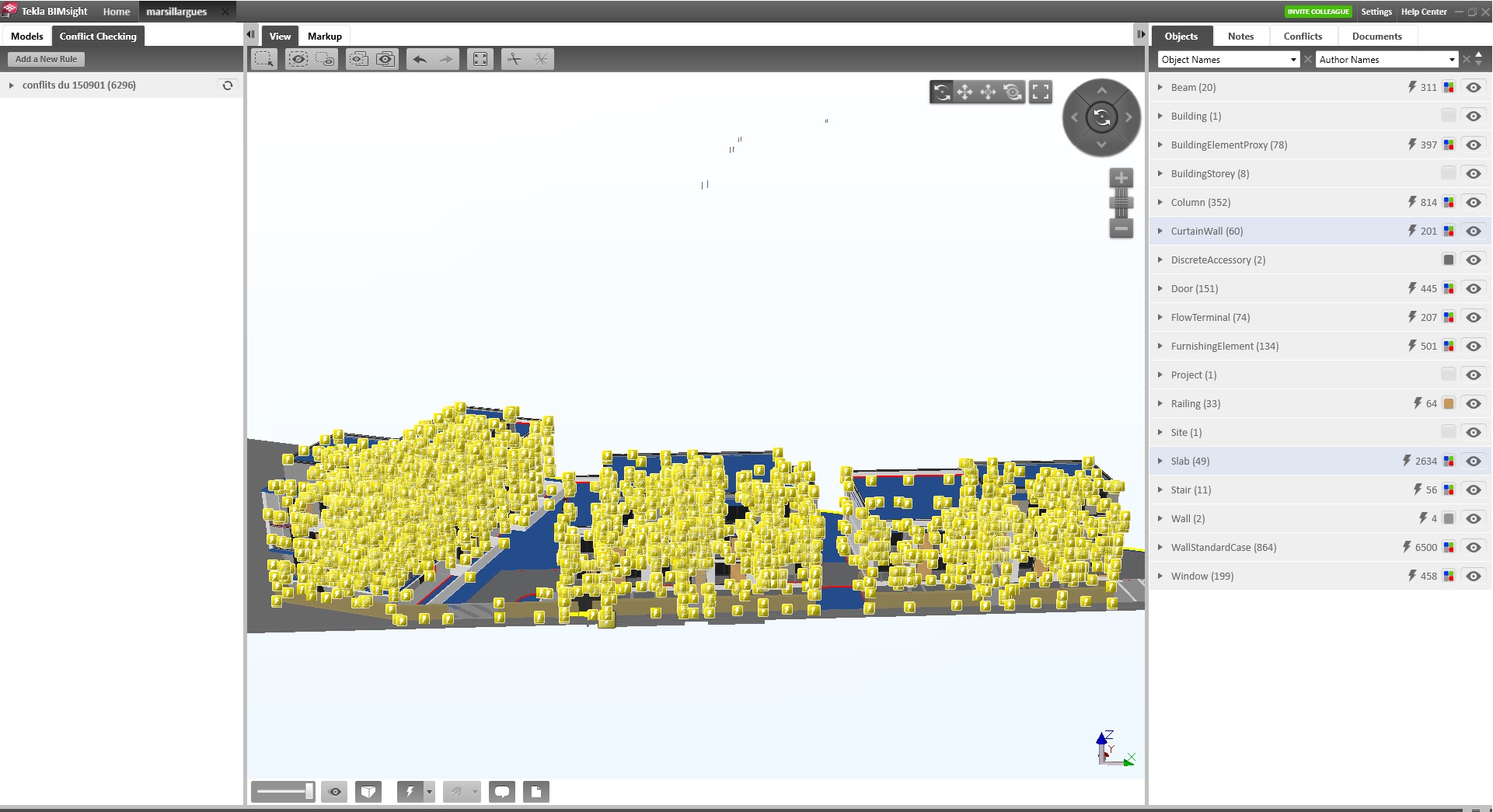This screenshot has height=812, width=1493.
Task: Click the Invite Colleague button
Action: pos(1318,12)
